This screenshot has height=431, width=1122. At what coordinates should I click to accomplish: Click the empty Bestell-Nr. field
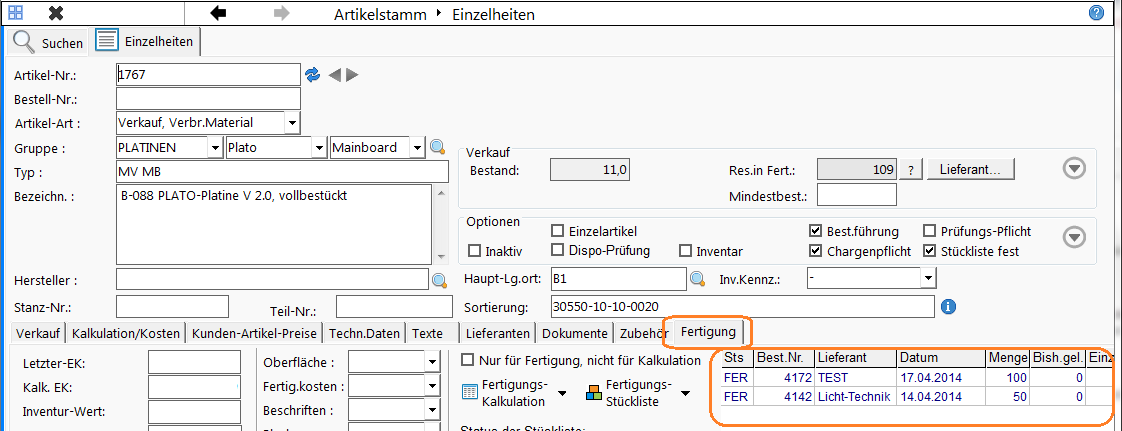pos(208,99)
